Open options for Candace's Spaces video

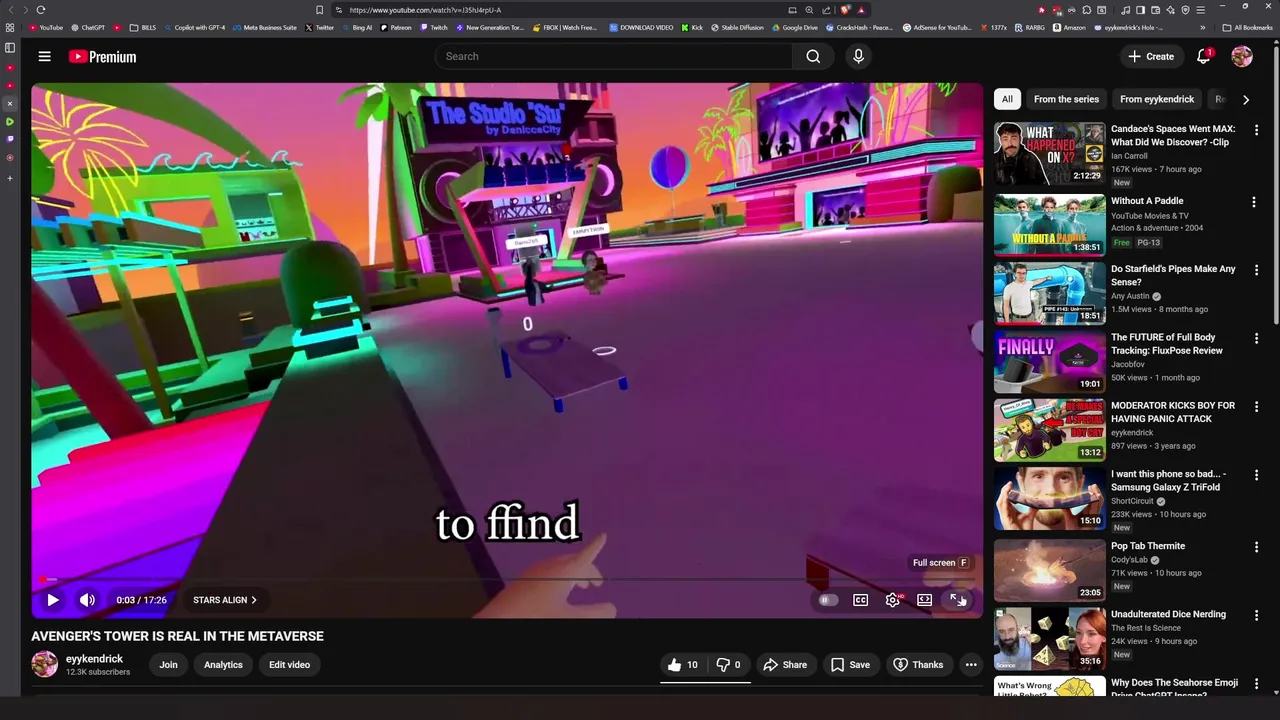coord(1256,130)
